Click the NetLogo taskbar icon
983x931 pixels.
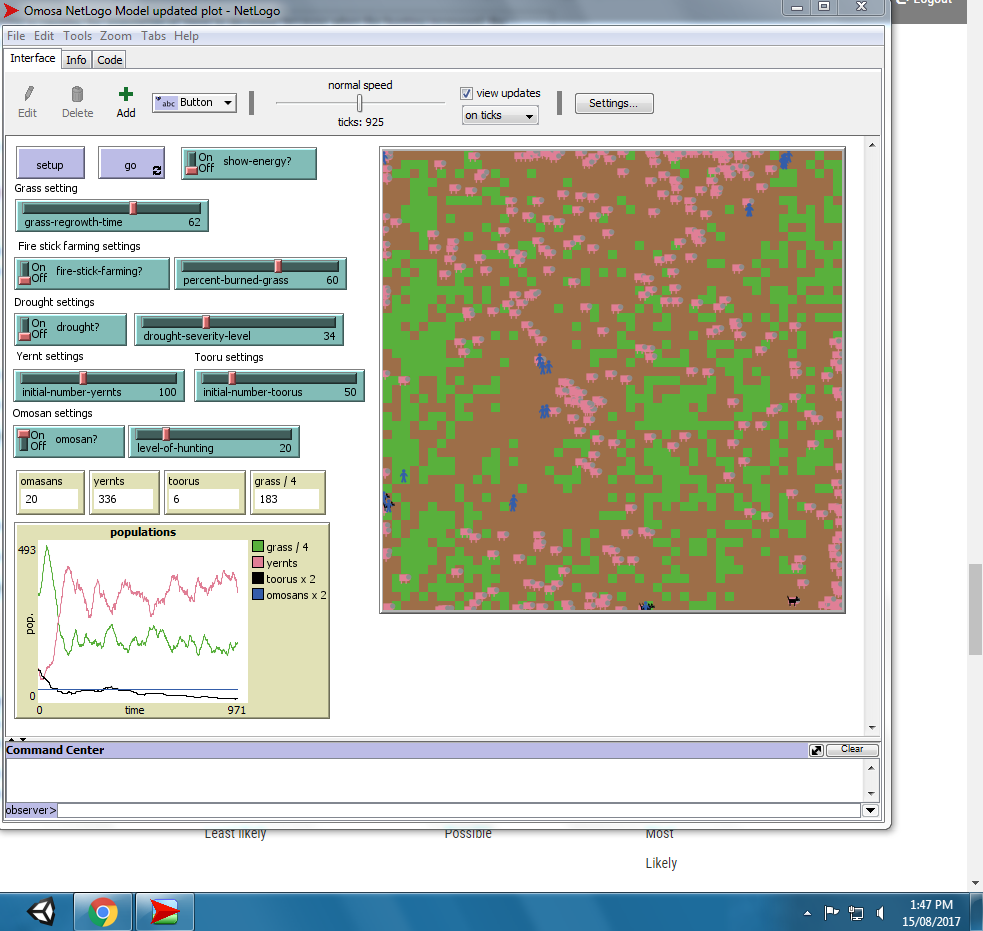coord(164,912)
